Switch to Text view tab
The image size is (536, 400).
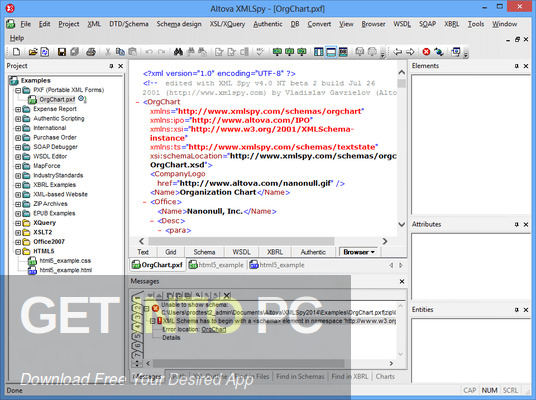click(143, 252)
